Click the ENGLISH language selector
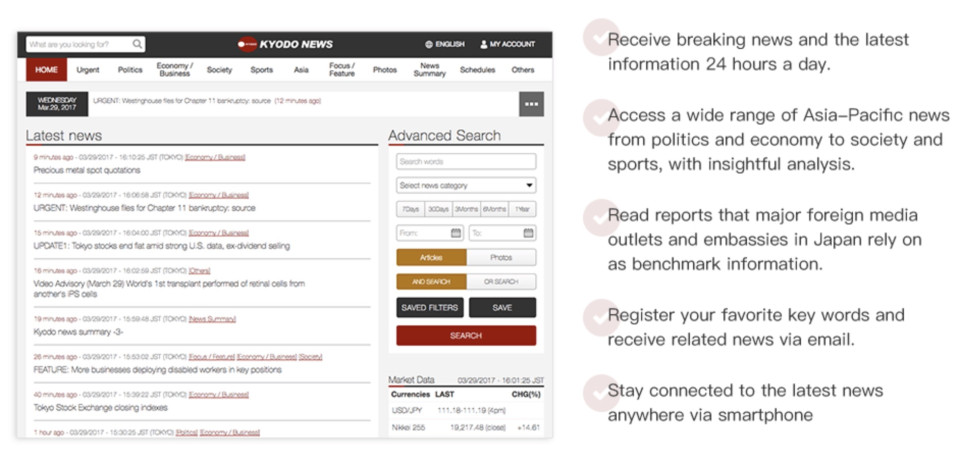Screen dimensions: 960x461 450,44
